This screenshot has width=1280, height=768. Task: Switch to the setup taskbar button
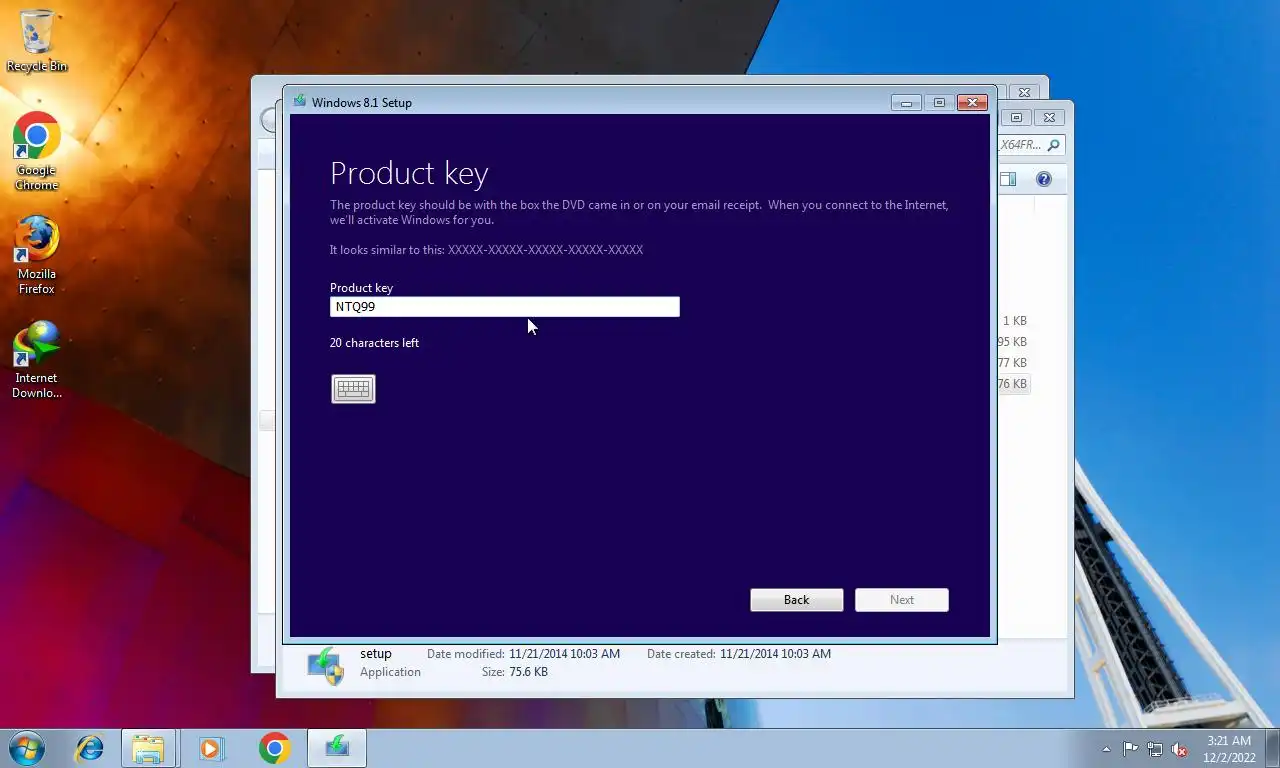pyautogui.click(x=337, y=748)
